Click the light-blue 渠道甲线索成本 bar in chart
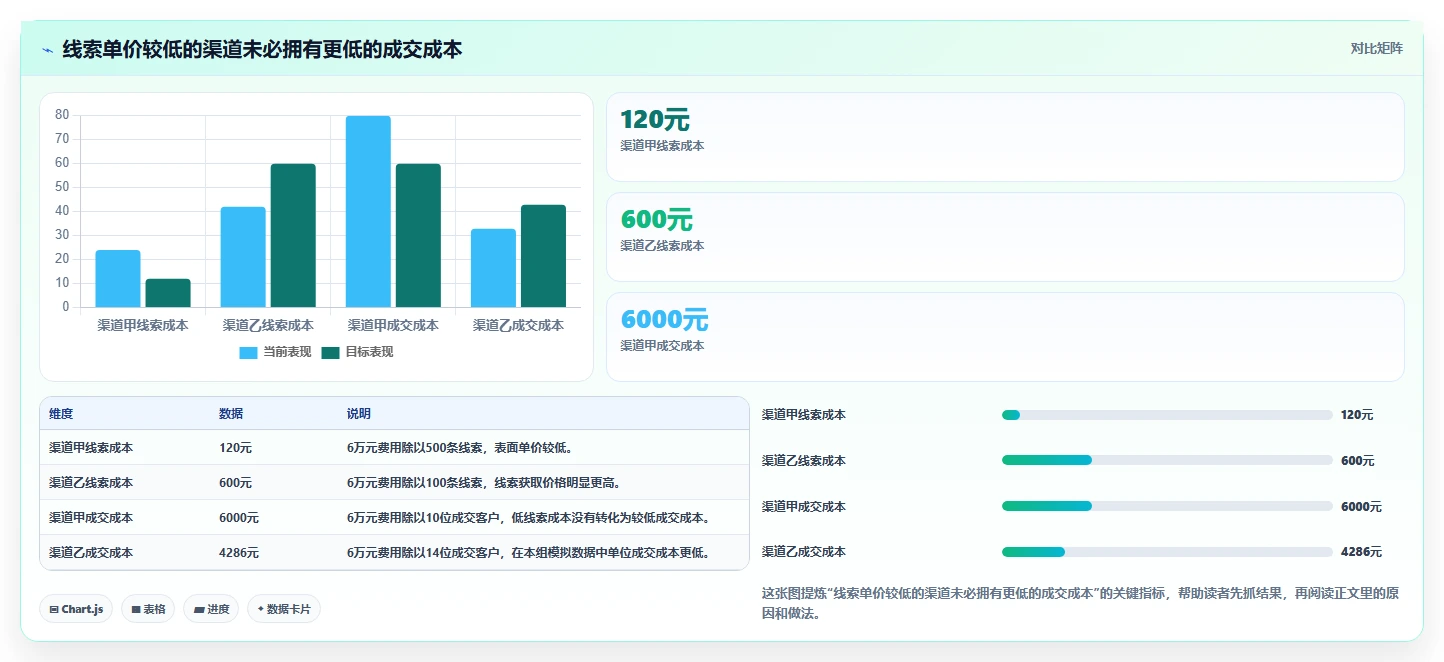Viewport: 1444px width, 662px height. pyautogui.click(x=118, y=278)
